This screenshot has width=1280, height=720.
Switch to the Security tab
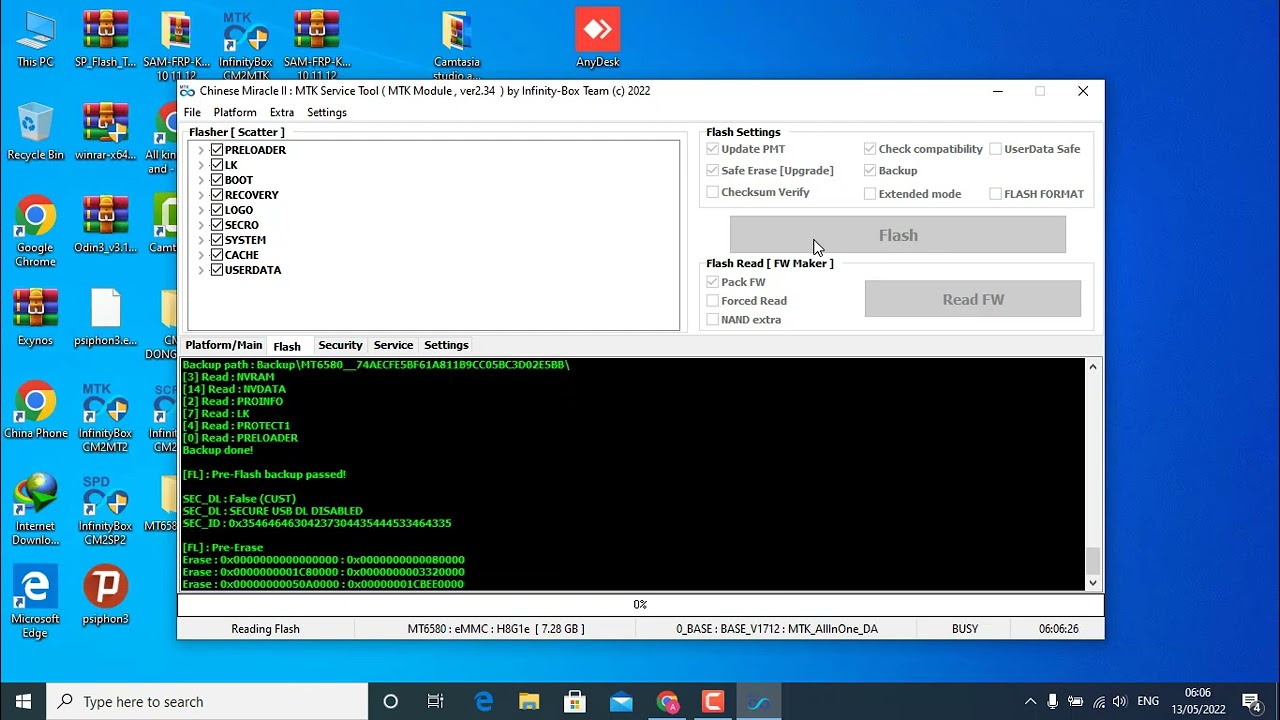pyautogui.click(x=340, y=345)
